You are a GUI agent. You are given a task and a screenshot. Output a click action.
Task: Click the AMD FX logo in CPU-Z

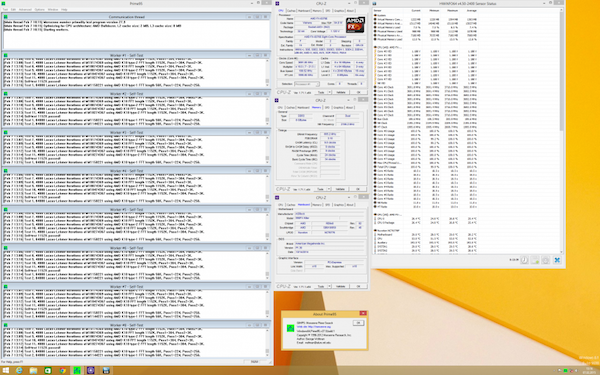(x=355, y=24)
